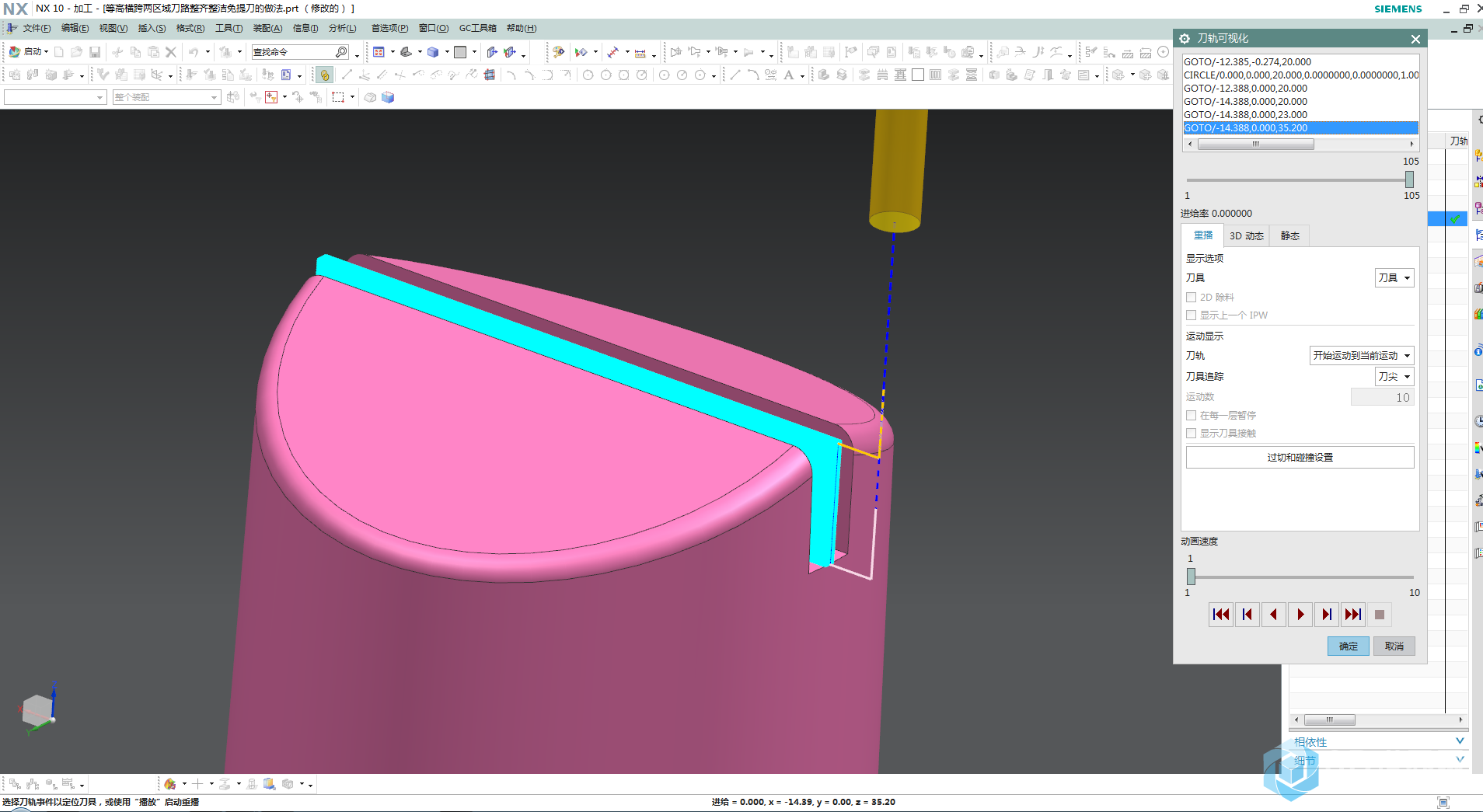This screenshot has width=1483, height=812.
Task: Open the 开始运动到当前运动 dropdown
Action: pos(1362,355)
